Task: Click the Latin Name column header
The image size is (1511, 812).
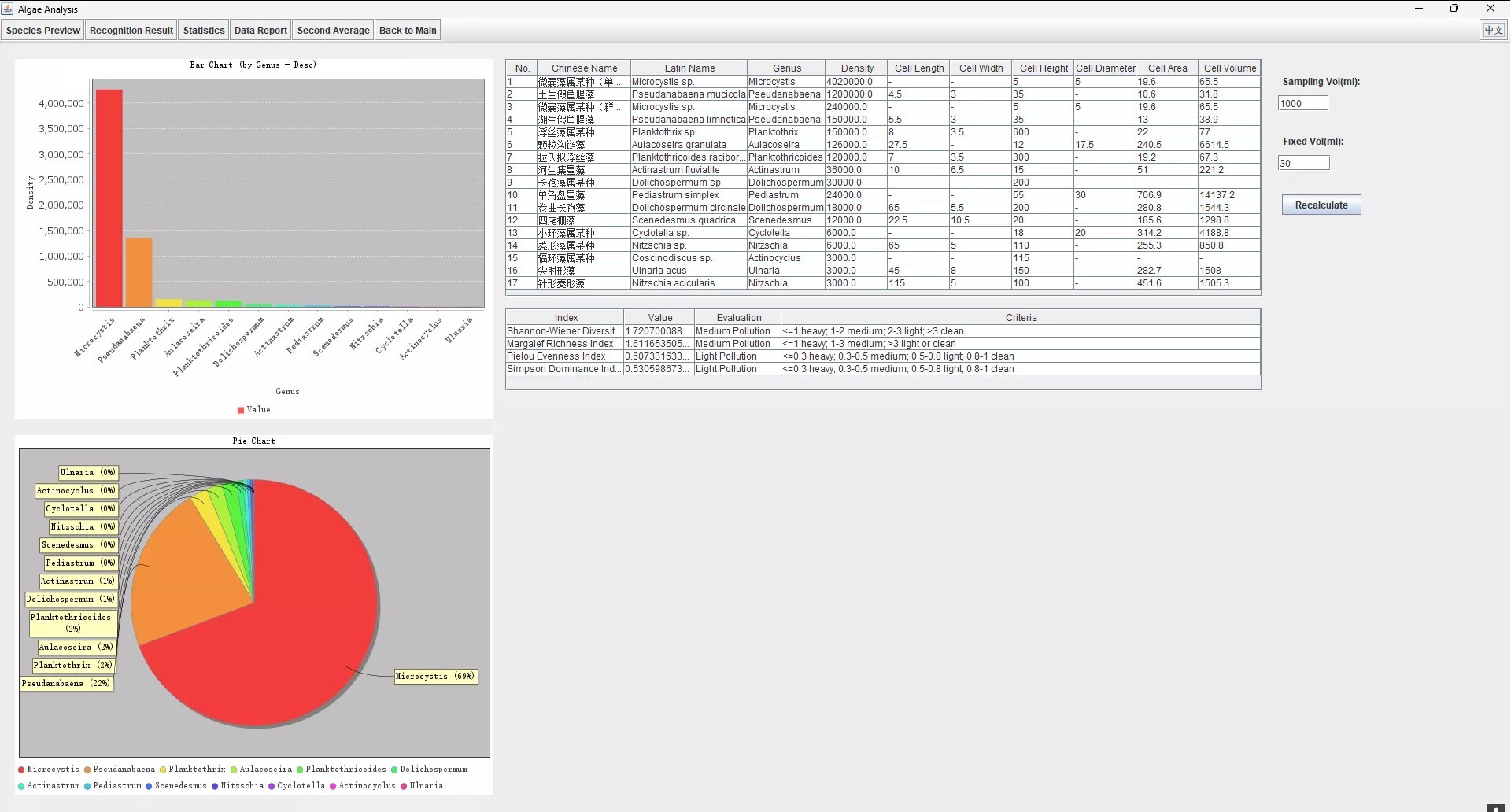Action: pyautogui.click(x=689, y=68)
